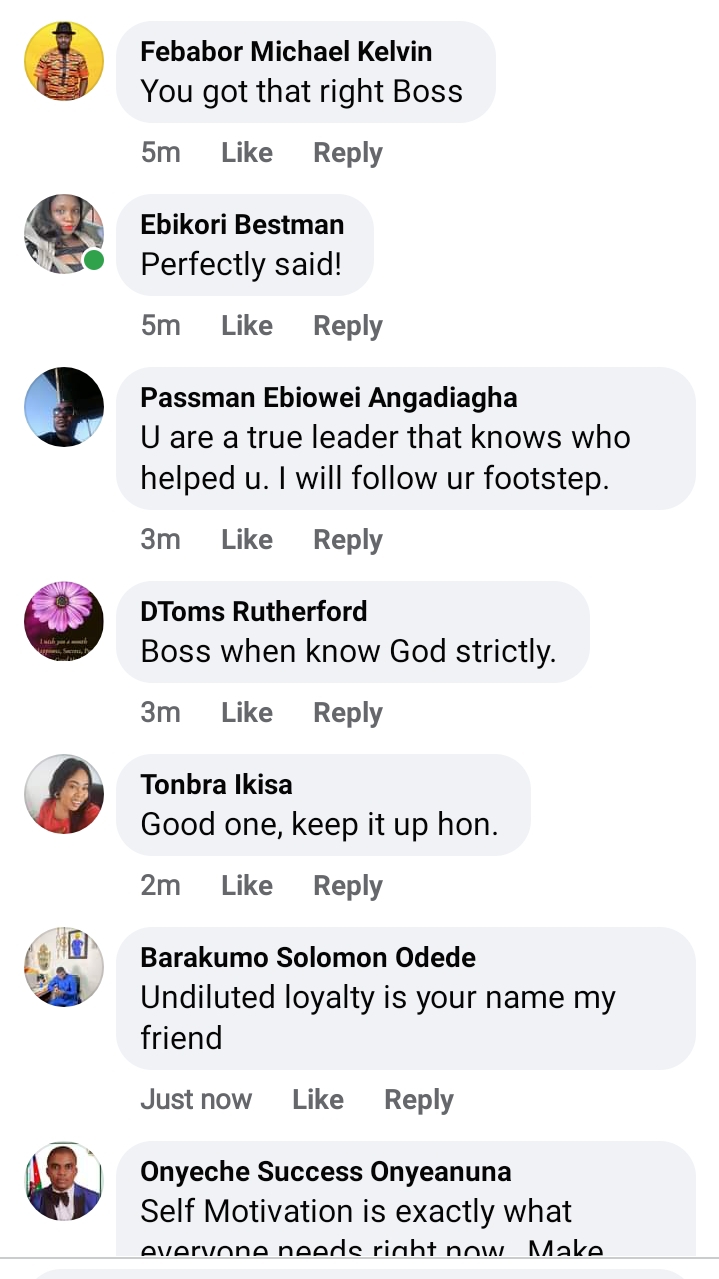
Task: View Onyeche Success Onyeanuna's profile picture
Action: 64,1181
